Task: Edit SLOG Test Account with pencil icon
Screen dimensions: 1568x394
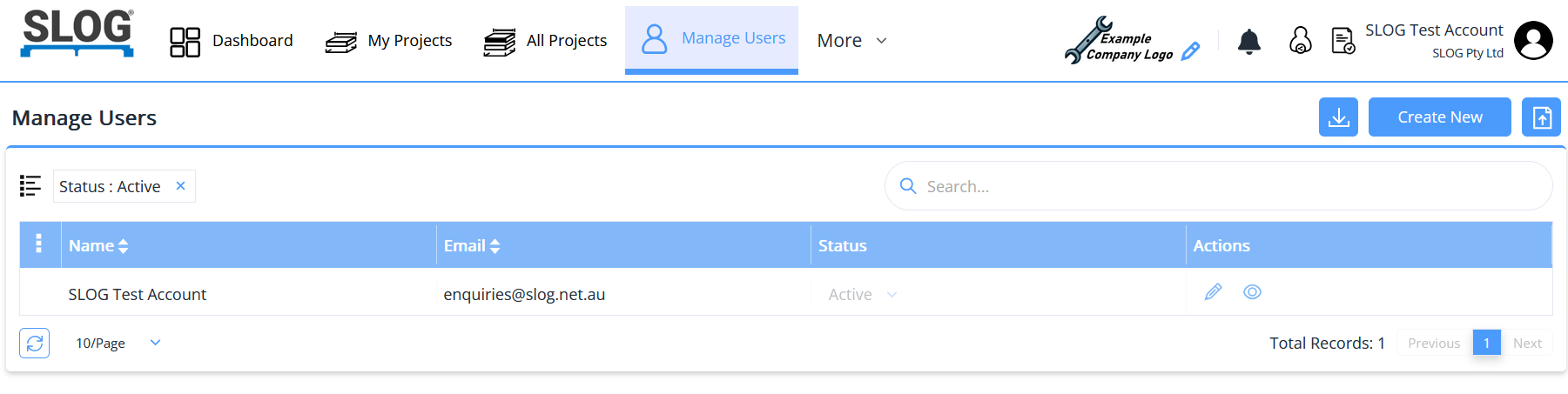Action: [1213, 292]
